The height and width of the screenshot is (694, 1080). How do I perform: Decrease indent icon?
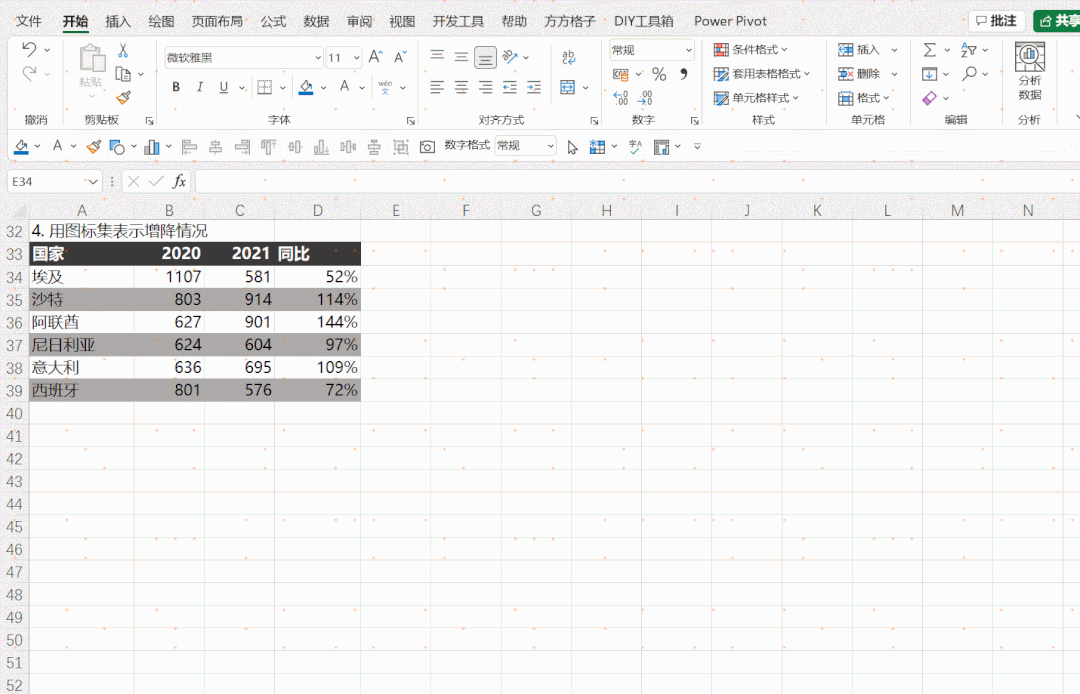coord(510,87)
